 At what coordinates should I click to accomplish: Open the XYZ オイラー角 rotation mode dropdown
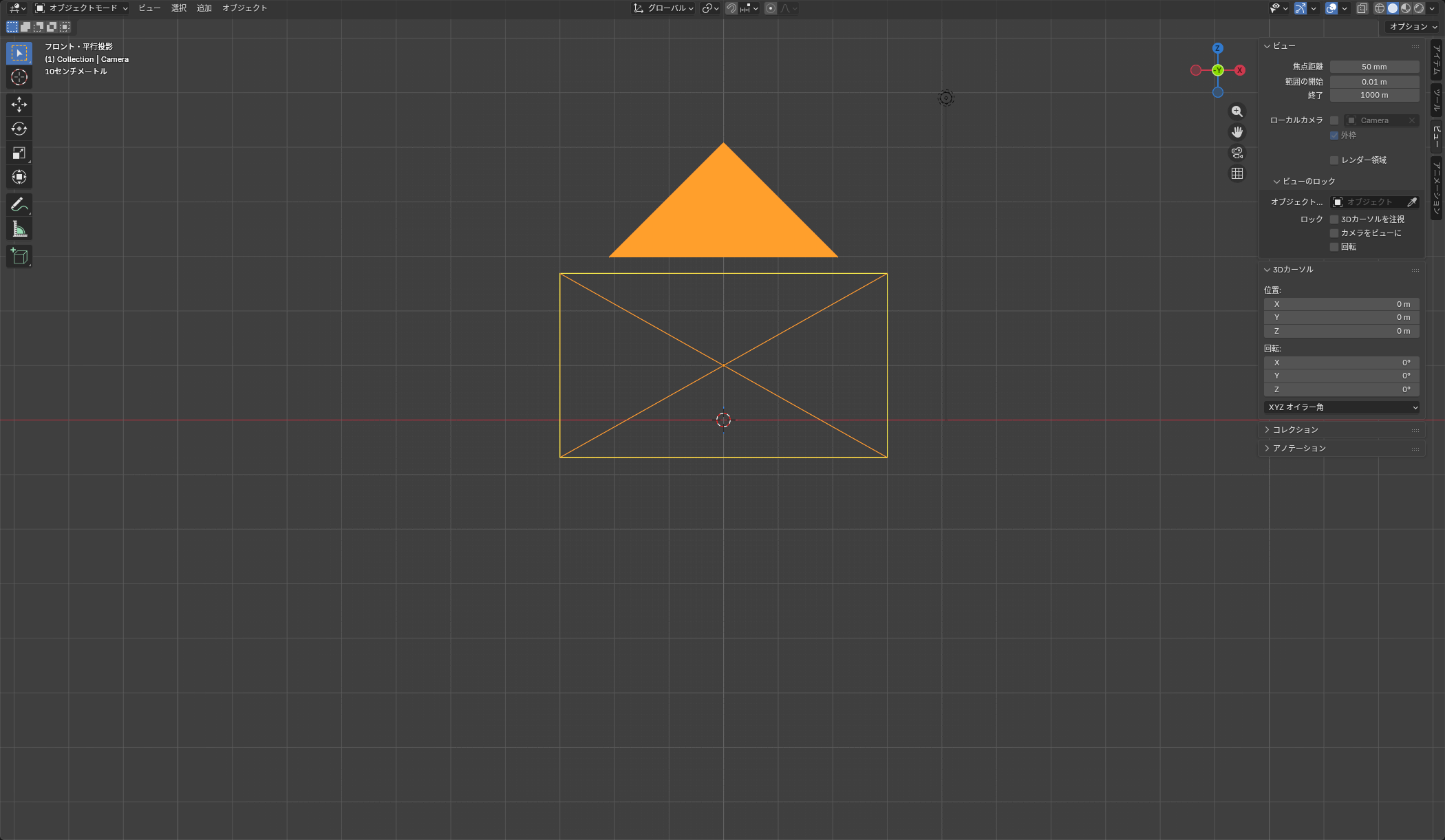(1342, 407)
